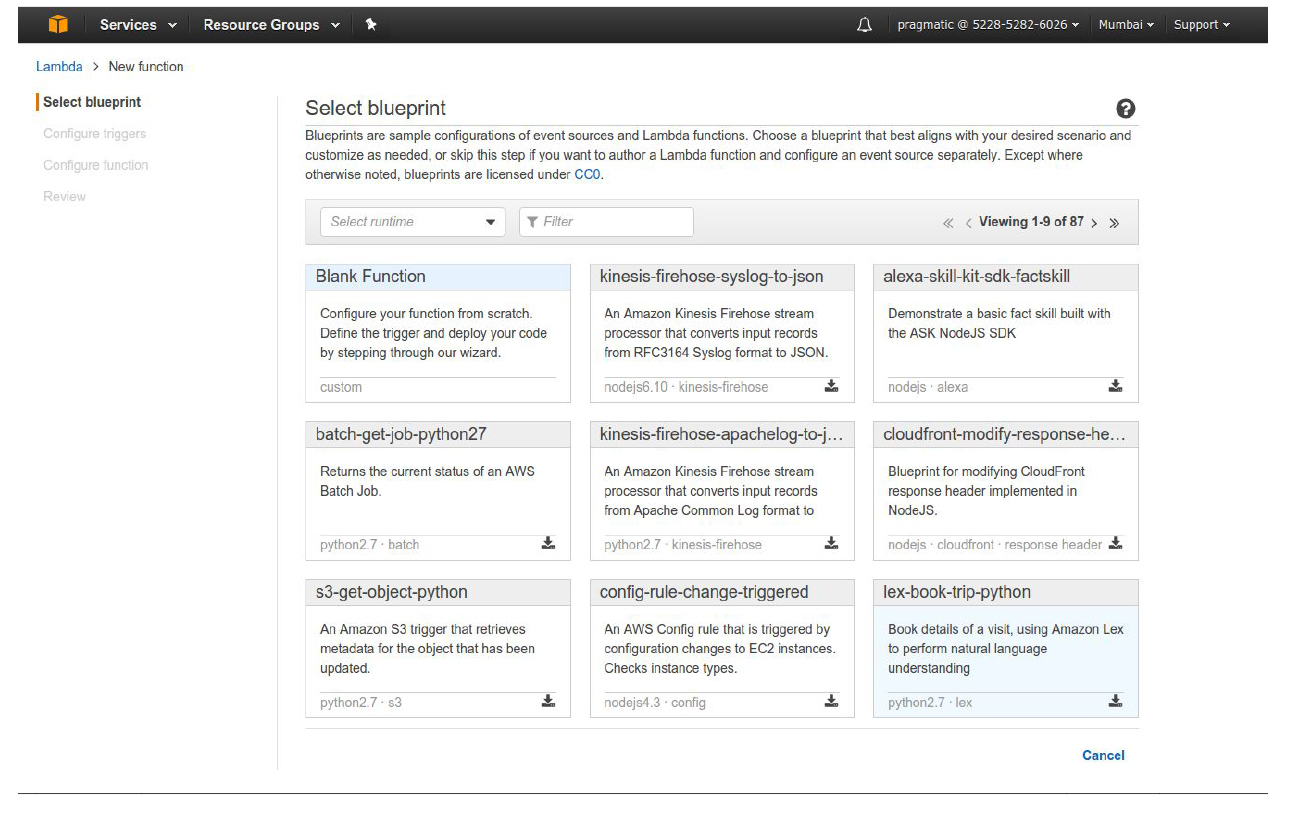Jump to the last page of blueprints

1114,223
